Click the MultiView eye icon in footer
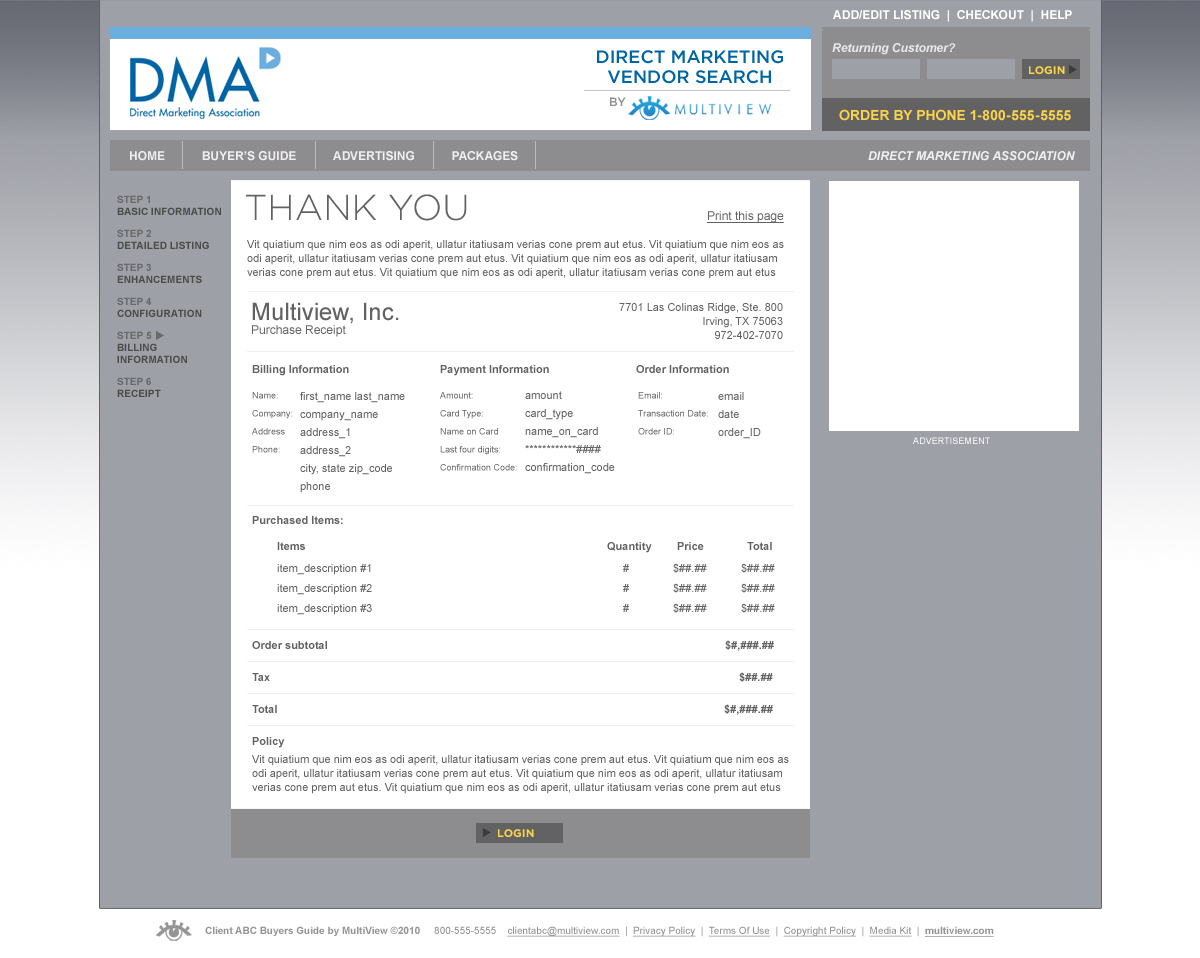1200x958 pixels. 173,931
